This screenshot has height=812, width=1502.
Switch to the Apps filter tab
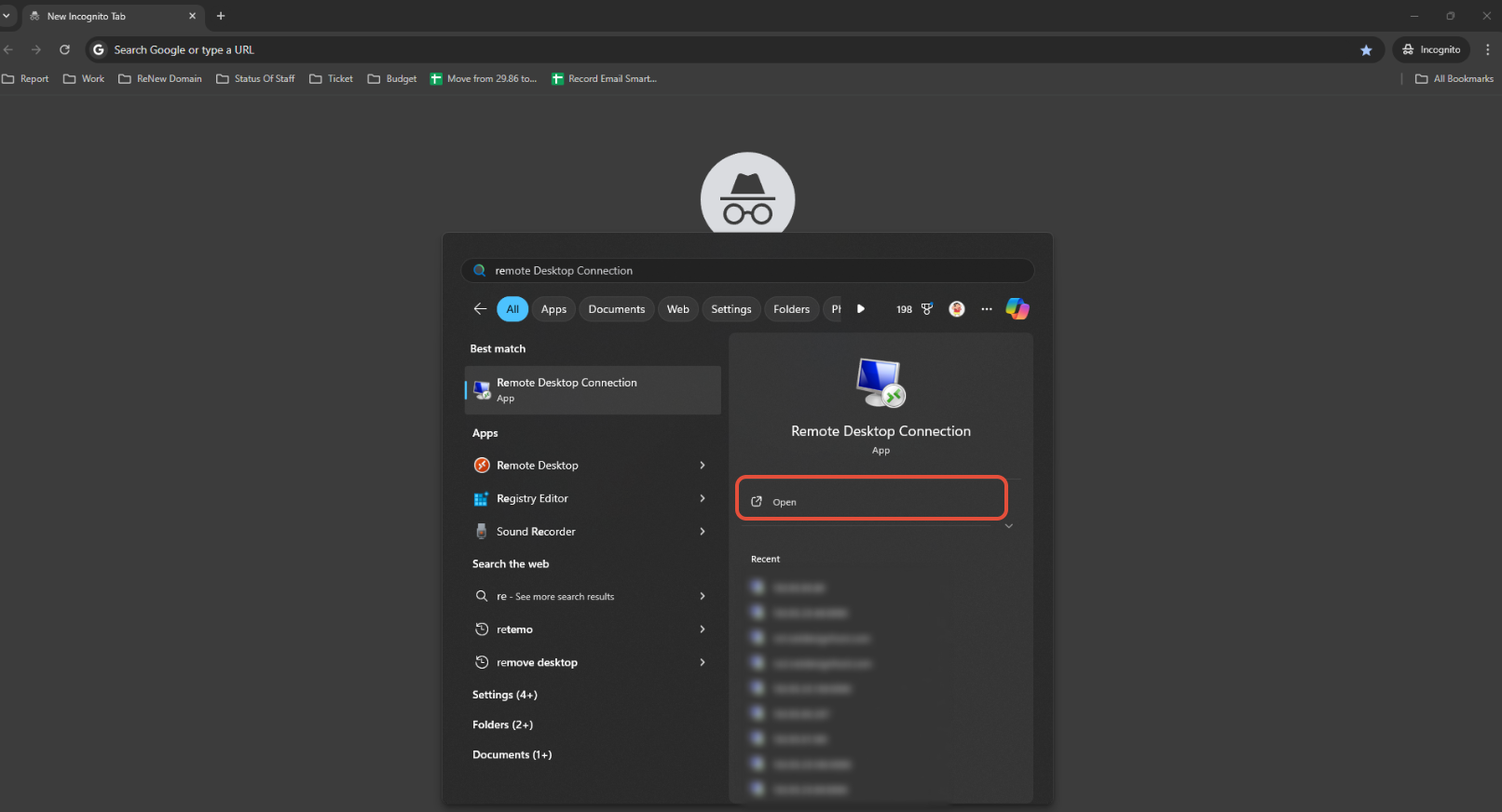(553, 309)
